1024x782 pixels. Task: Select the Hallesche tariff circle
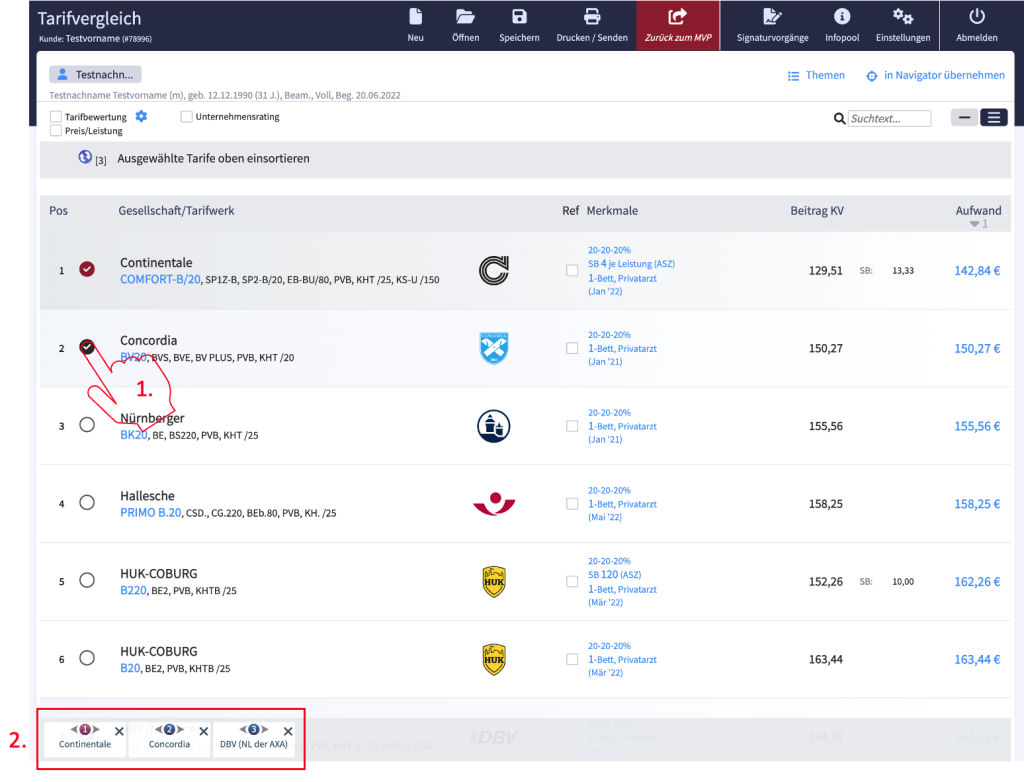click(87, 502)
